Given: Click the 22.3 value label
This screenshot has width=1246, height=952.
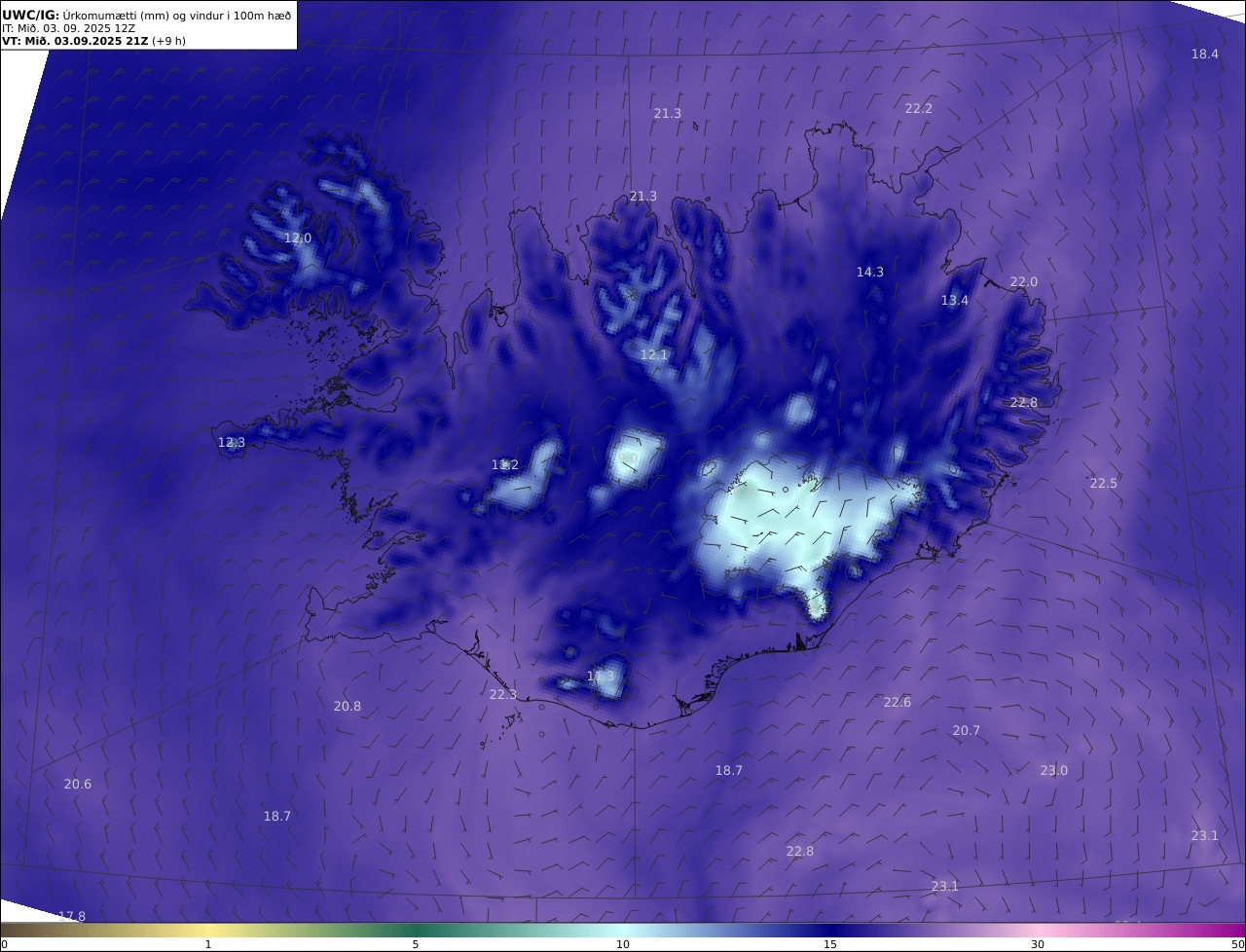Looking at the screenshot, I should coord(503,695).
